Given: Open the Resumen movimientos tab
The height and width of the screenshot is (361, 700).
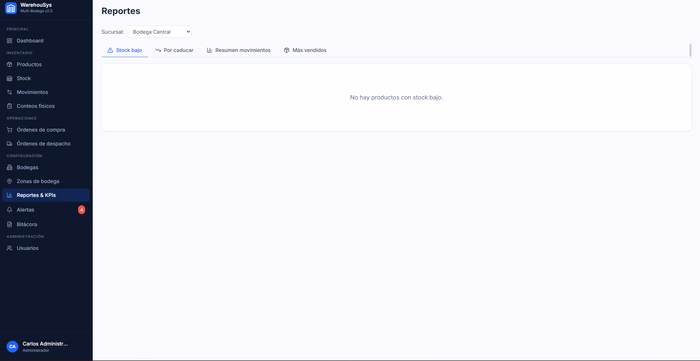Looking at the screenshot, I should click(238, 50).
